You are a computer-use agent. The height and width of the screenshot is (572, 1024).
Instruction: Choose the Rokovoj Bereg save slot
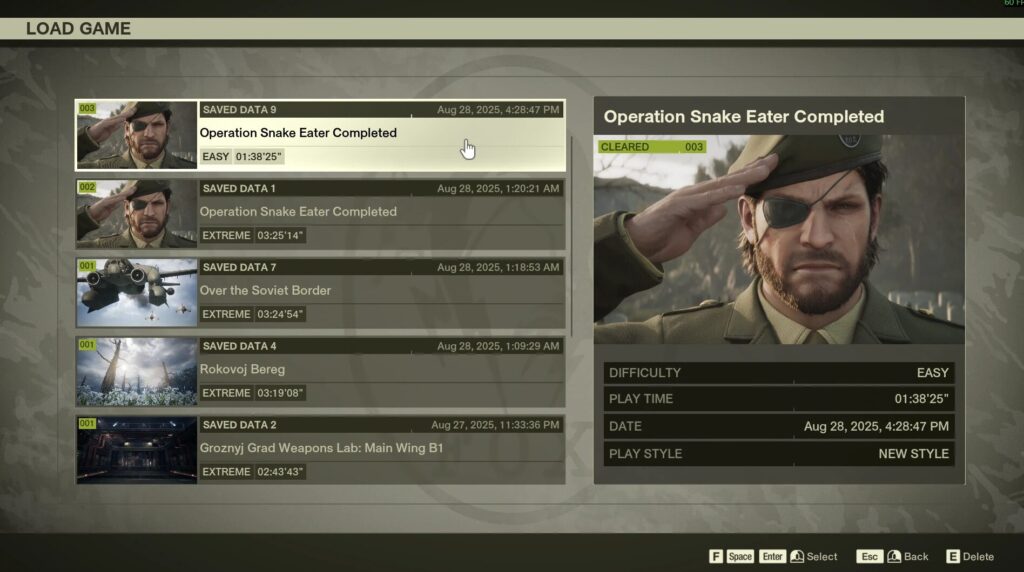coord(380,370)
